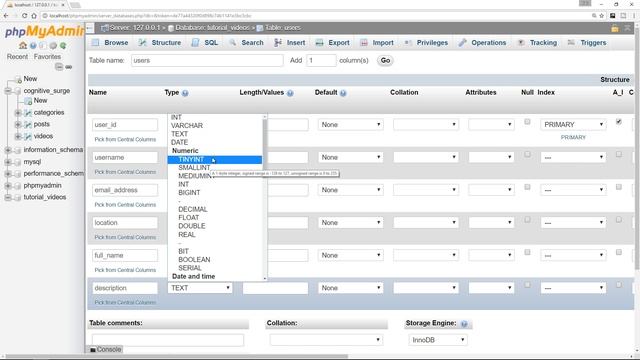
Task: Click the browser back arrow
Action: [x=6, y=16]
